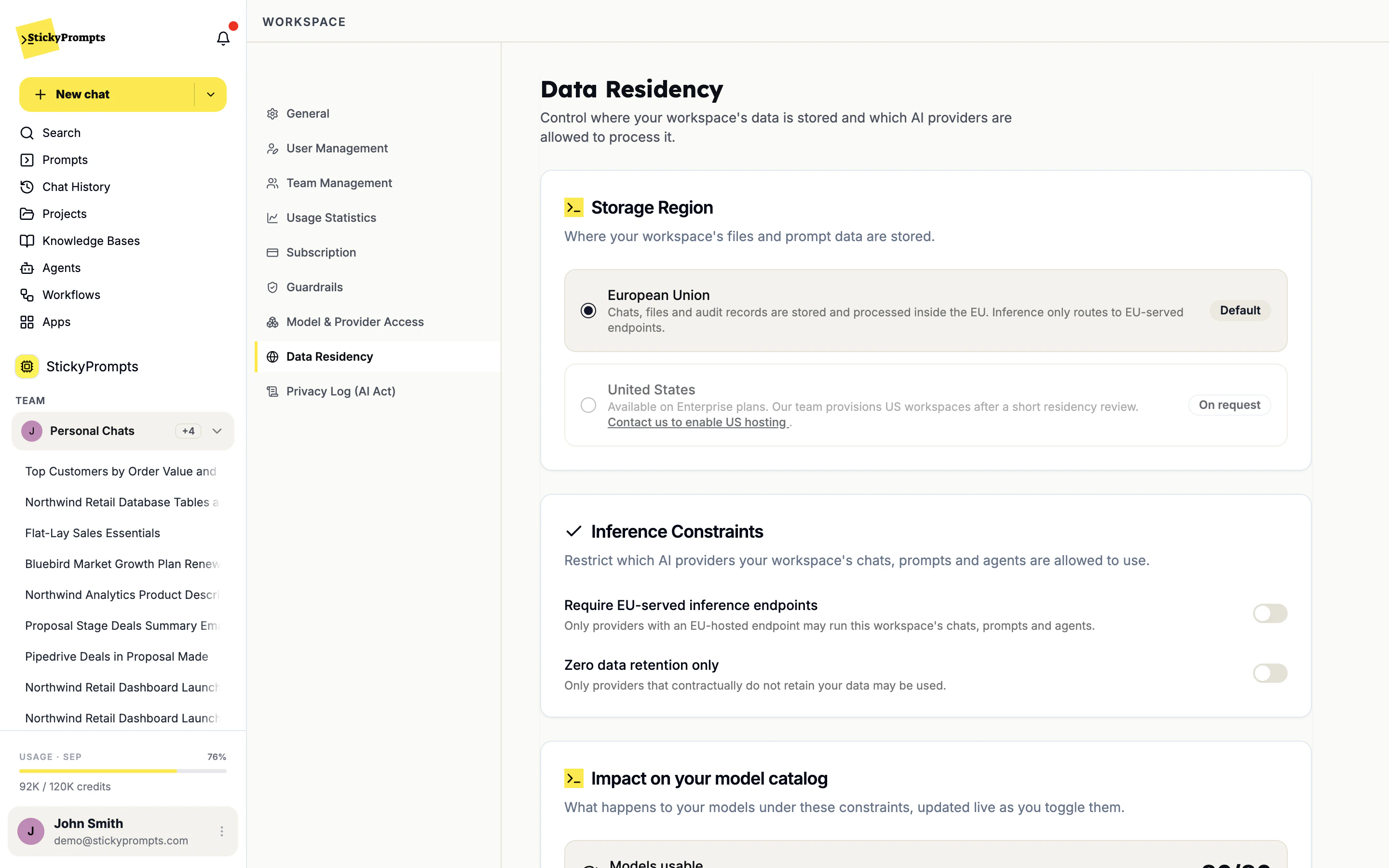Open Workflows
The height and width of the screenshot is (868, 1389).
tap(60, 295)
